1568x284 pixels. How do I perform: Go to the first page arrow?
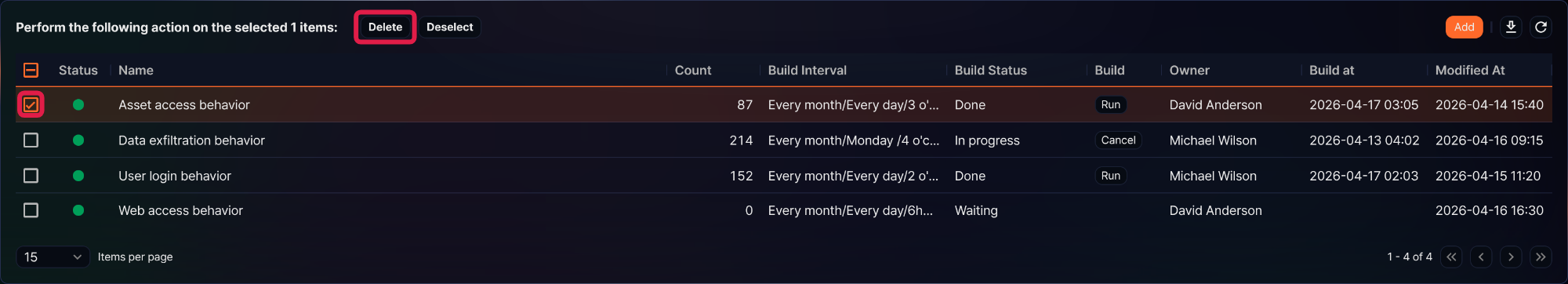point(1451,257)
